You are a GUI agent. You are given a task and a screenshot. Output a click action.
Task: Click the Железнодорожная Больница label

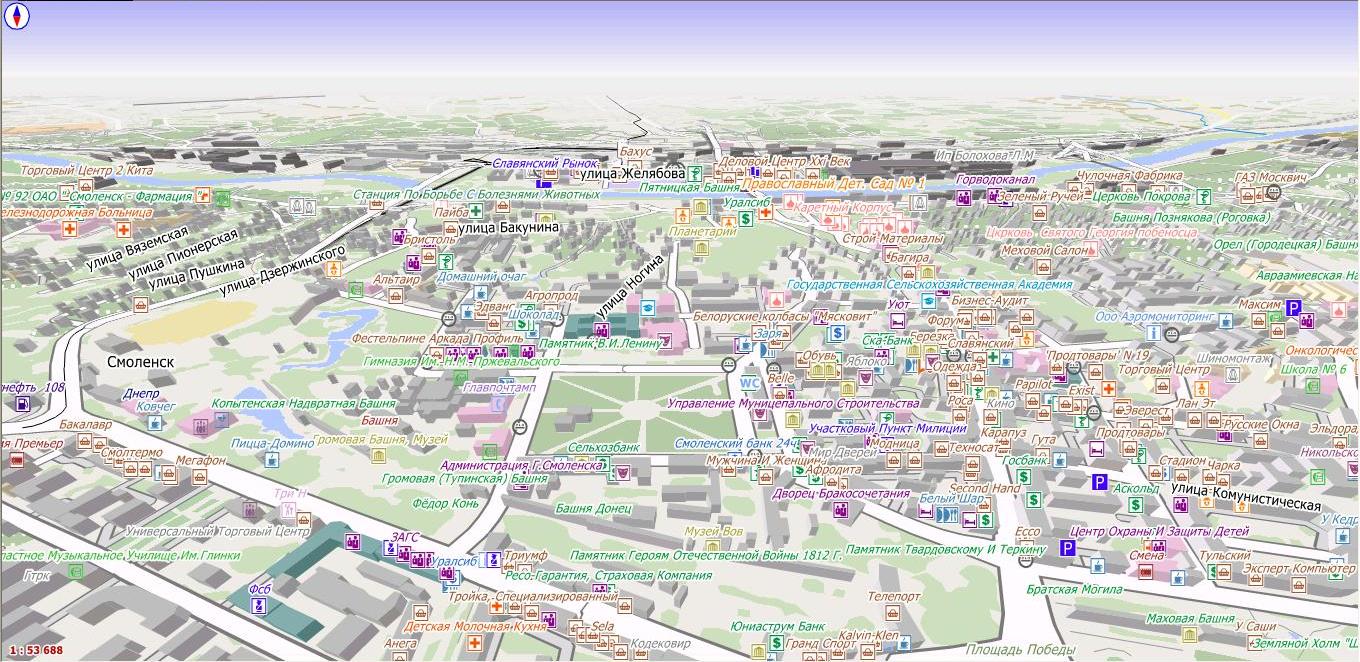coord(76,212)
